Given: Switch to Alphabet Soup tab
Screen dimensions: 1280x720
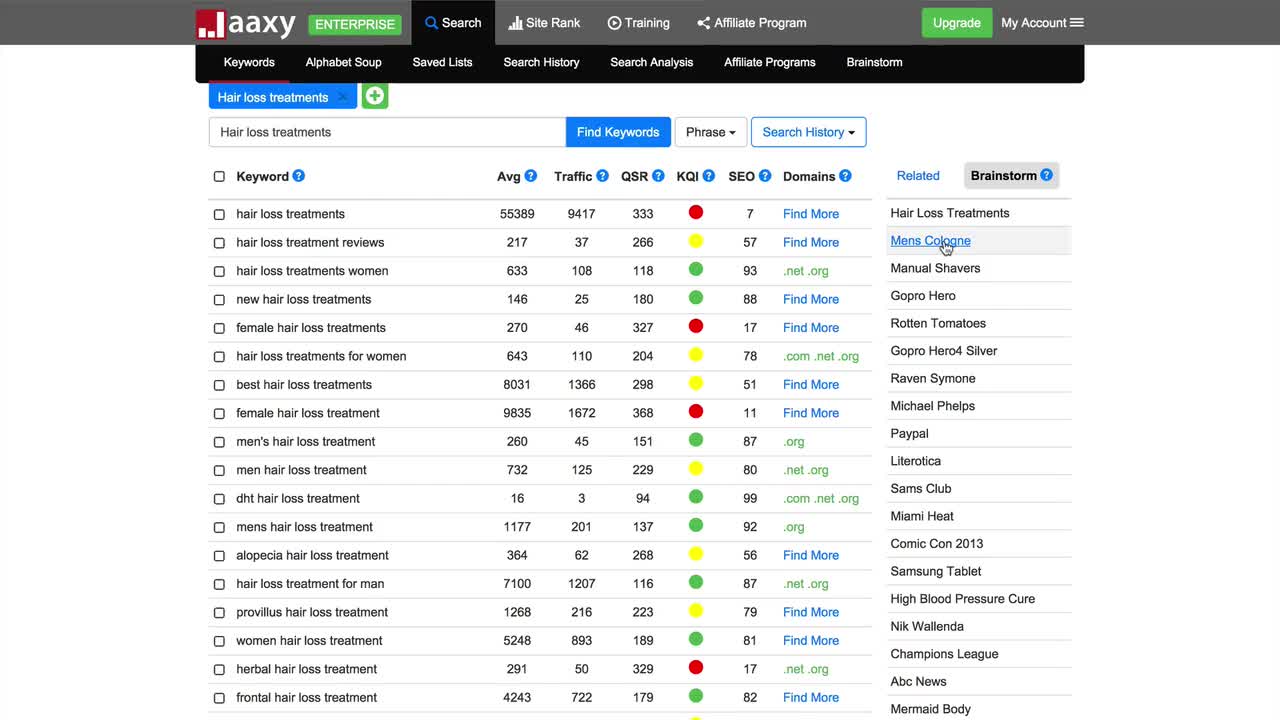Looking at the screenshot, I should 343,62.
